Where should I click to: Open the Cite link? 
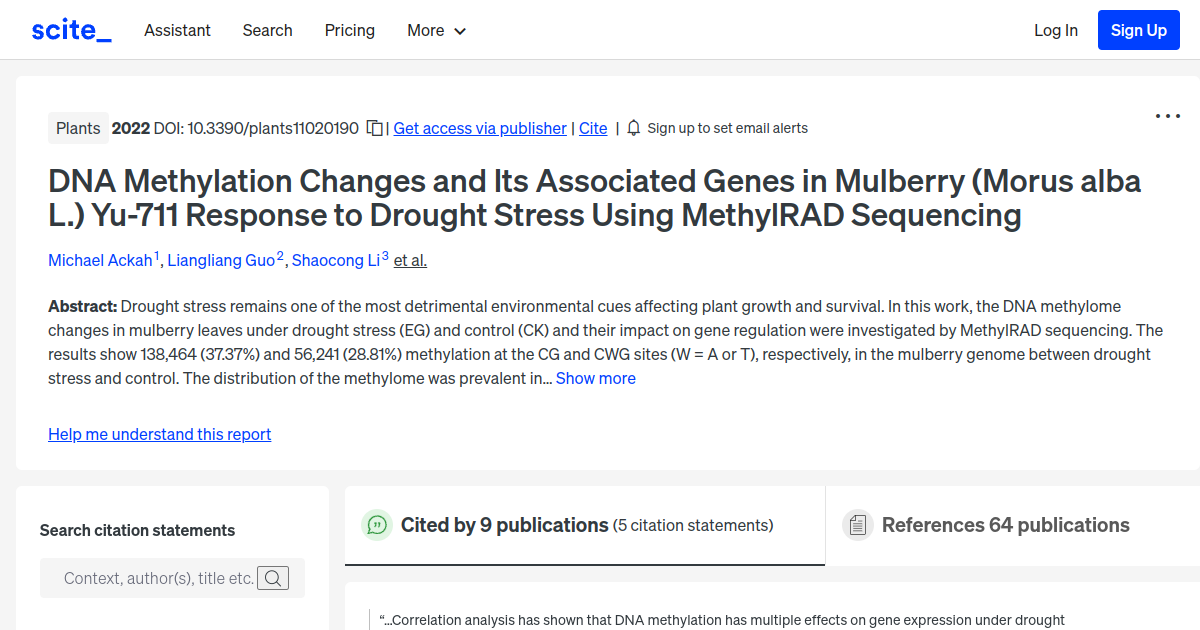tap(592, 128)
